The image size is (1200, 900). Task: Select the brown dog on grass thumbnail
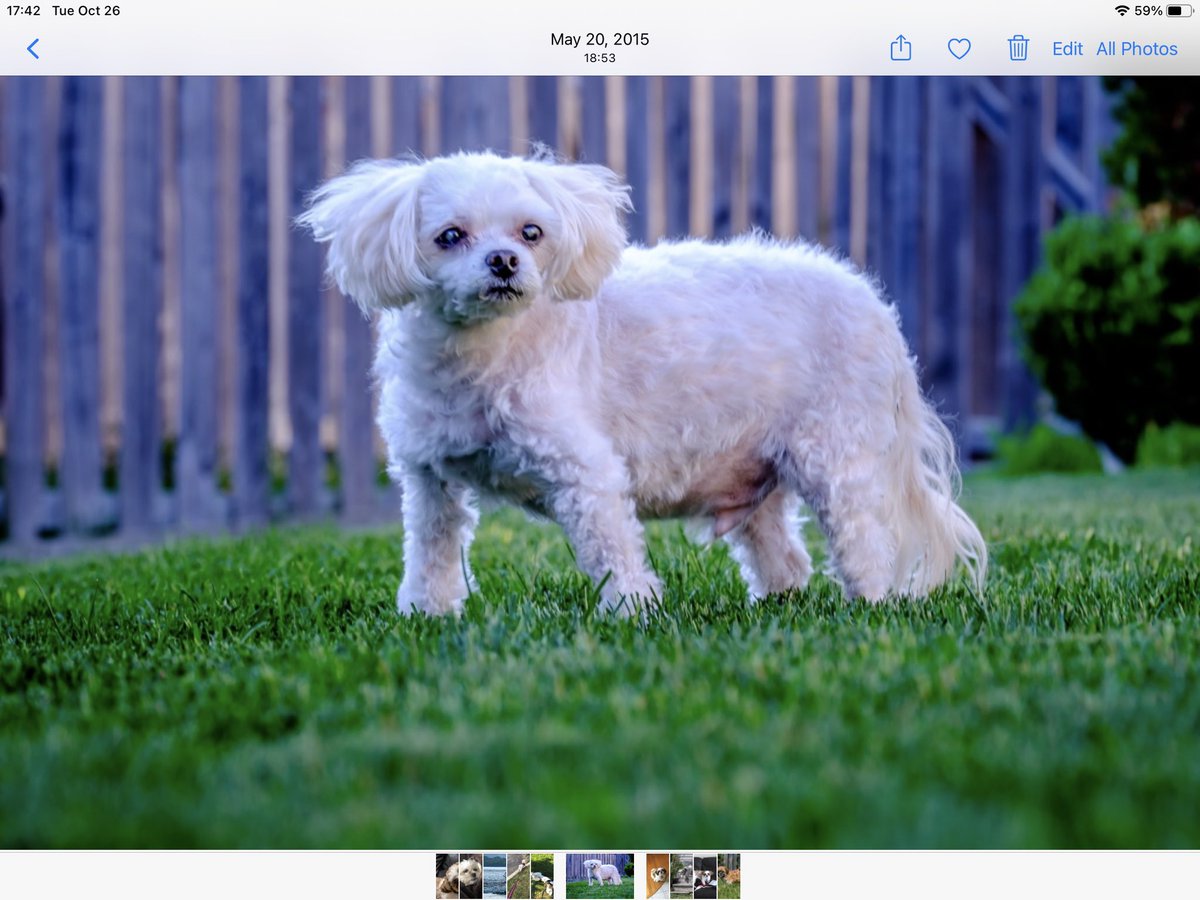[729, 876]
